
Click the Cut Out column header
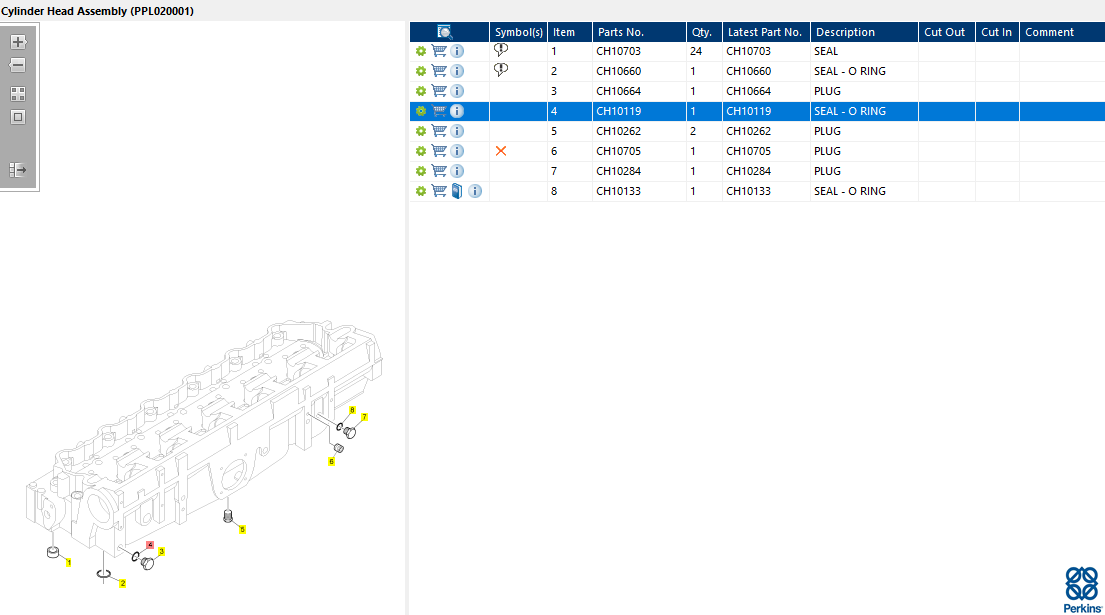pyautogui.click(x=946, y=32)
